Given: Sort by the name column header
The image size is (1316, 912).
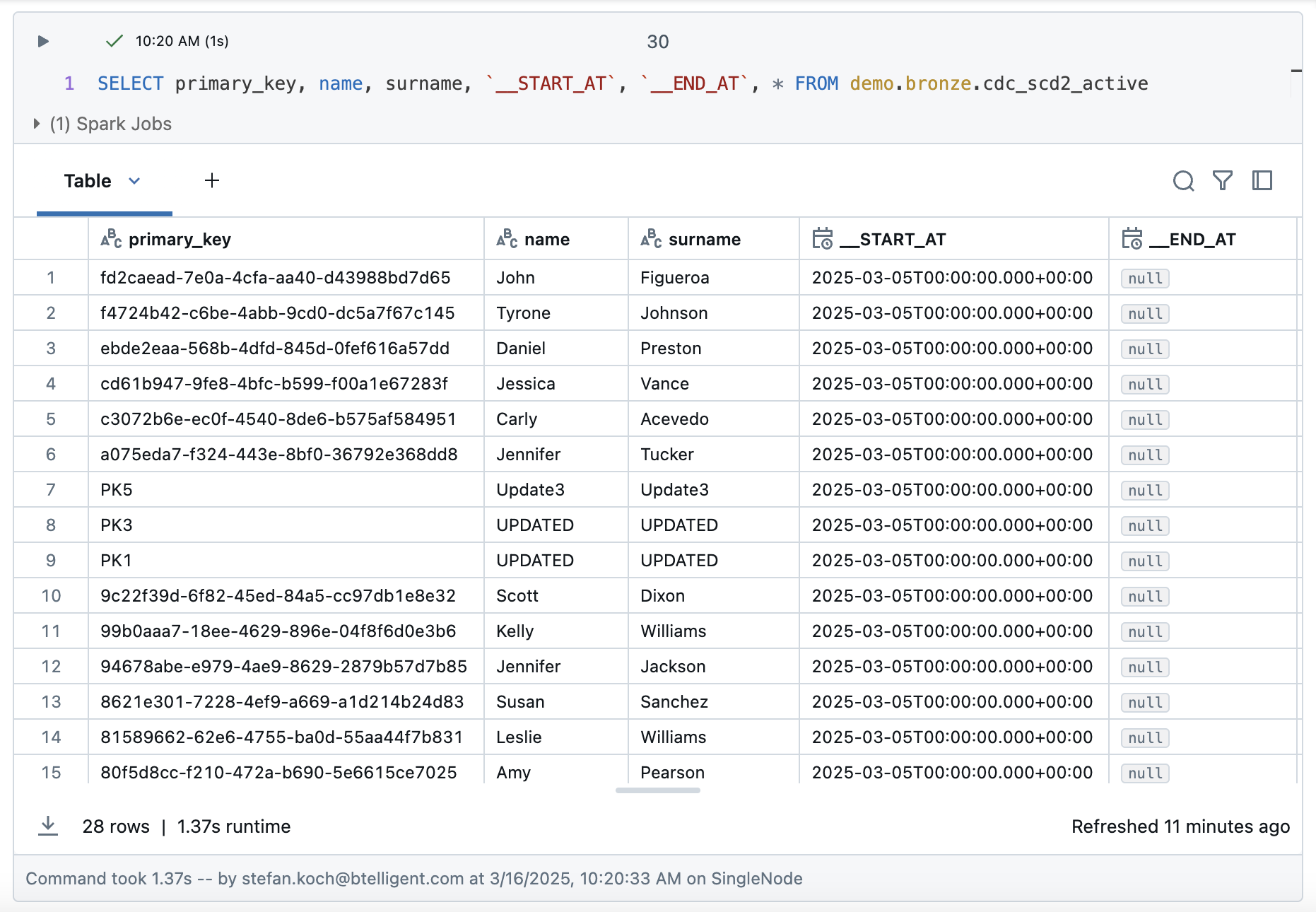Looking at the screenshot, I should click(546, 240).
